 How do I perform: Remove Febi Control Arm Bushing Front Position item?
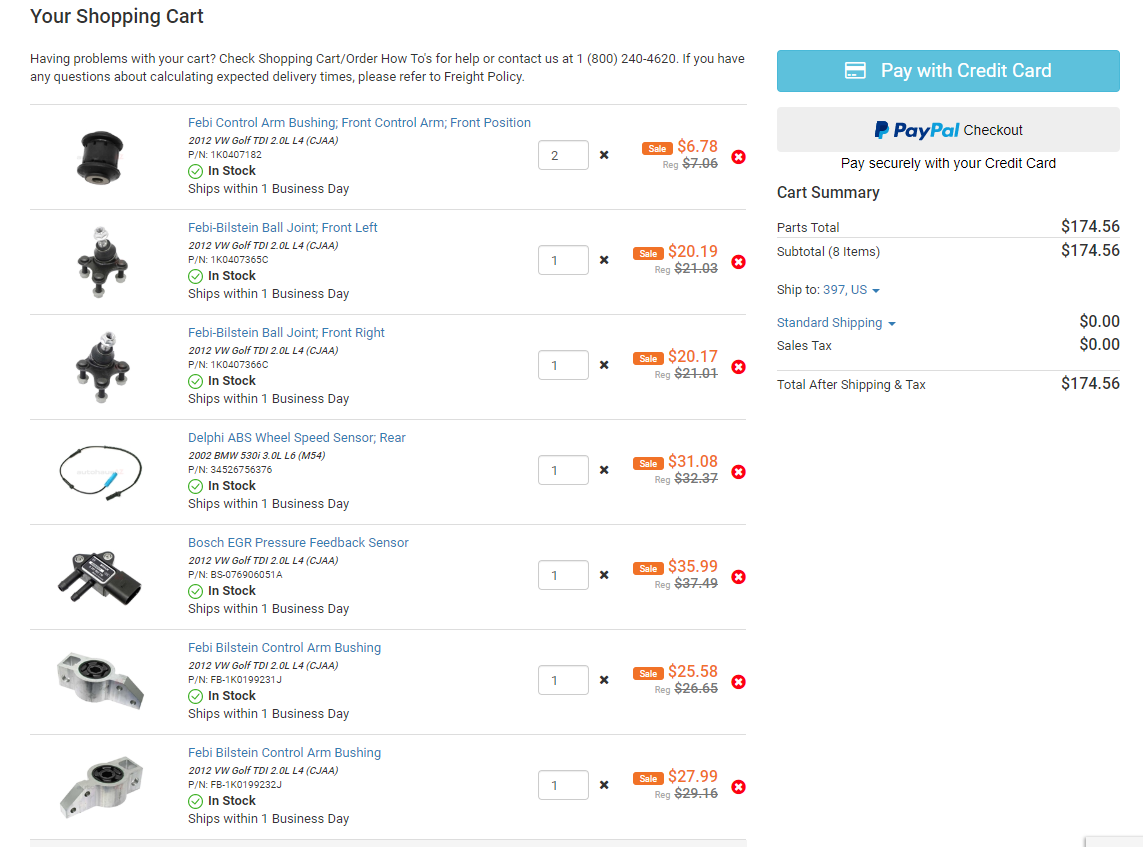tap(738, 157)
